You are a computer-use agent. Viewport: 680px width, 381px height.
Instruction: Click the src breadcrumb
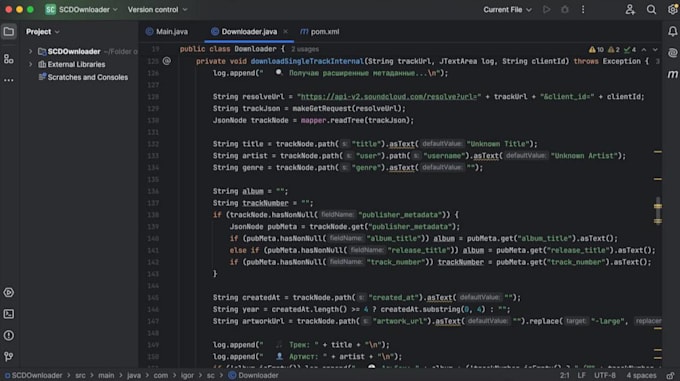(80, 375)
